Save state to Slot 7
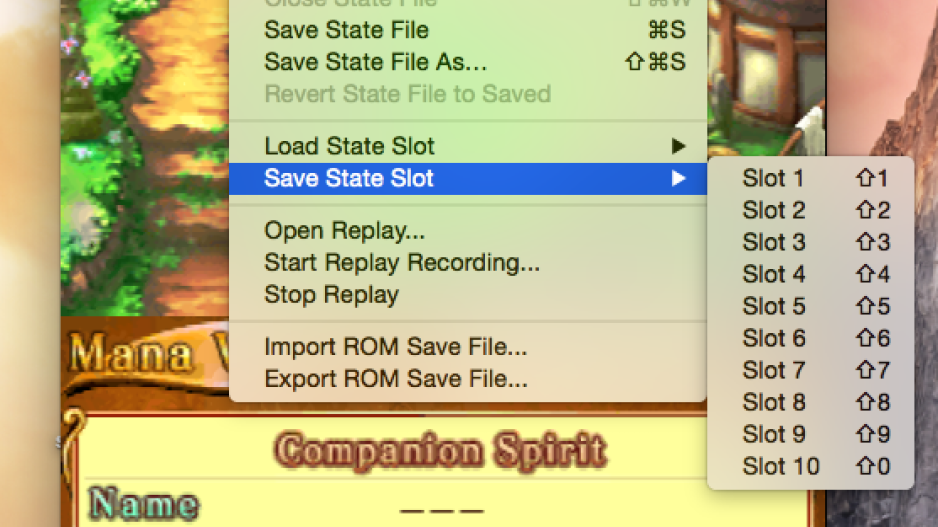This screenshot has width=938, height=527. pyautogui.click(x=773, y=371)
